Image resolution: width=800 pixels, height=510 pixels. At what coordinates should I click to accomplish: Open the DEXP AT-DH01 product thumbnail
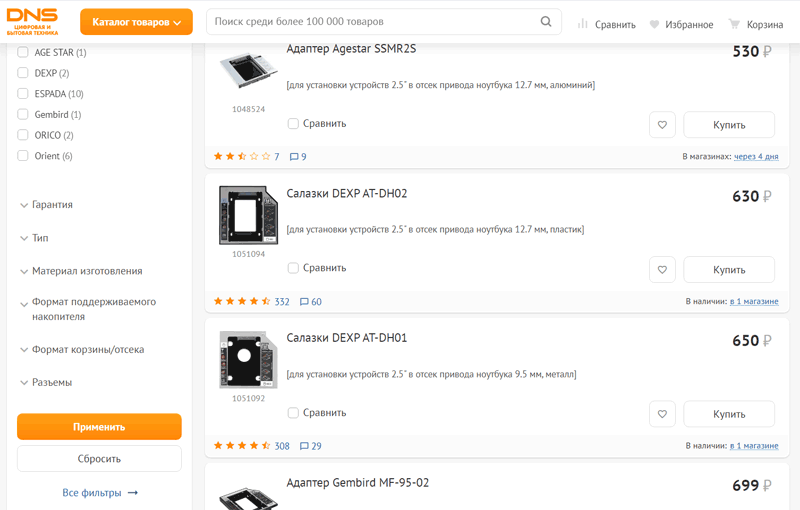click(248, 360)
